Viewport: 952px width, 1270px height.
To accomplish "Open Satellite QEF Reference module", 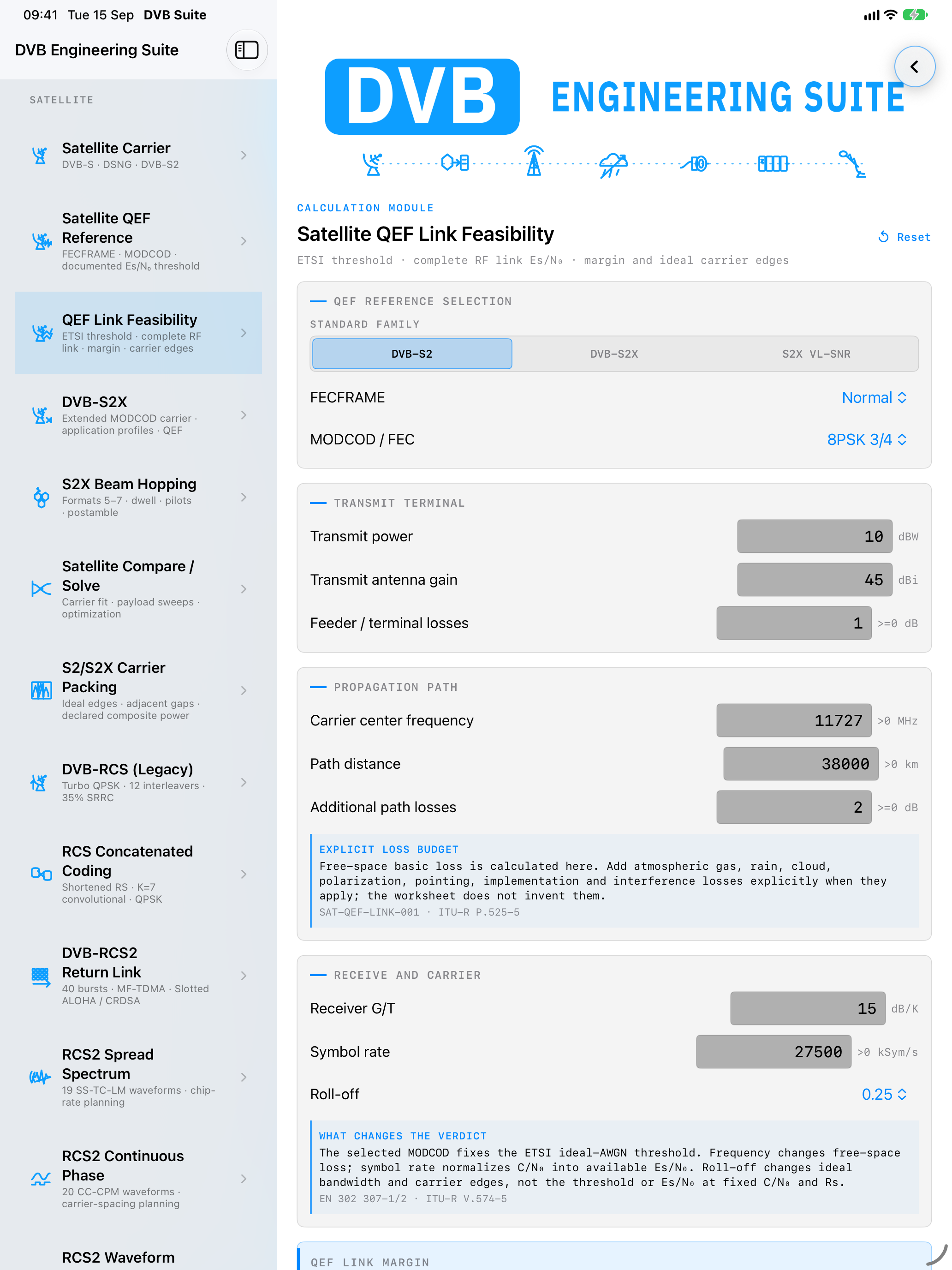I will pos(138,241).
